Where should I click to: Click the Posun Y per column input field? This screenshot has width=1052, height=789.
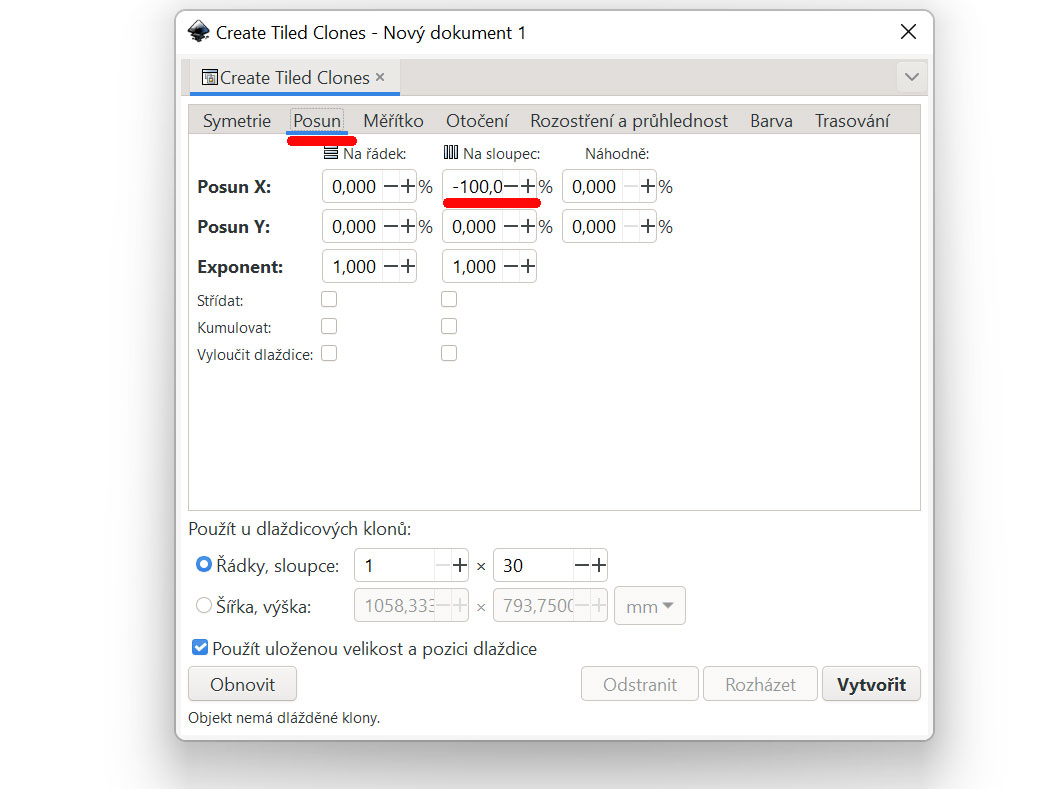[x=474, y=227]
